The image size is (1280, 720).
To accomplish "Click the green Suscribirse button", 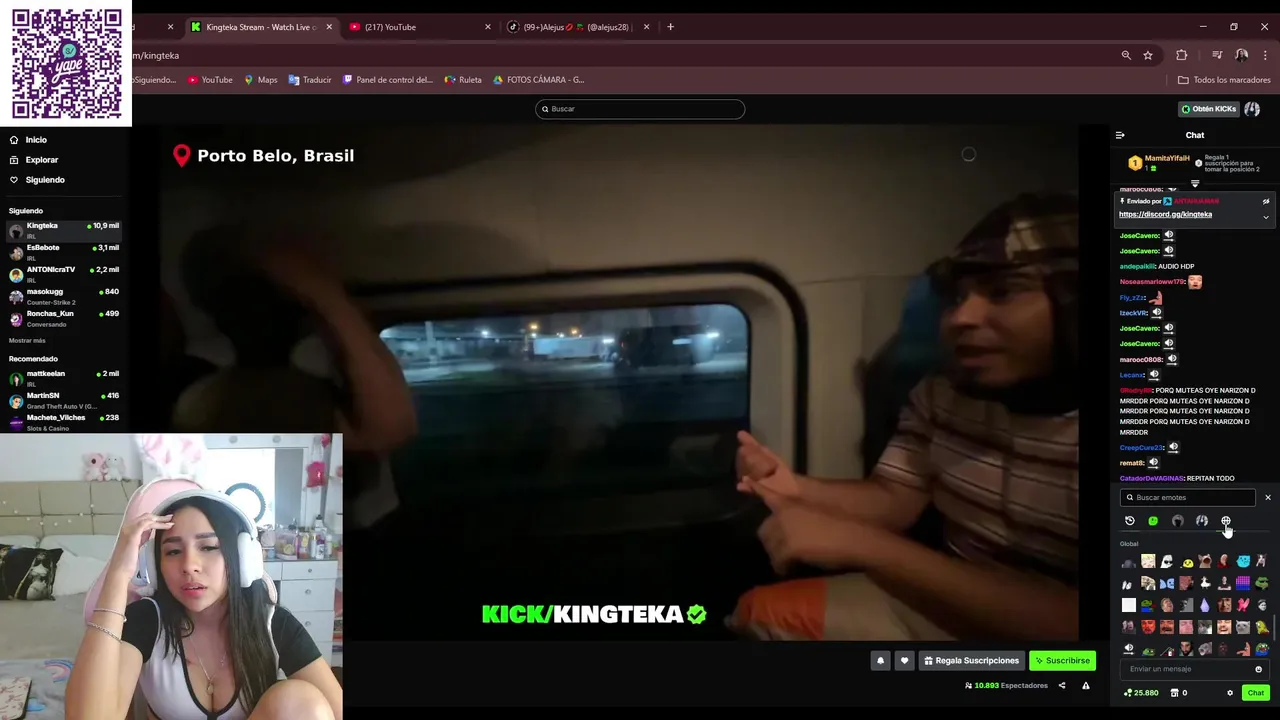I will (1062, 661).
